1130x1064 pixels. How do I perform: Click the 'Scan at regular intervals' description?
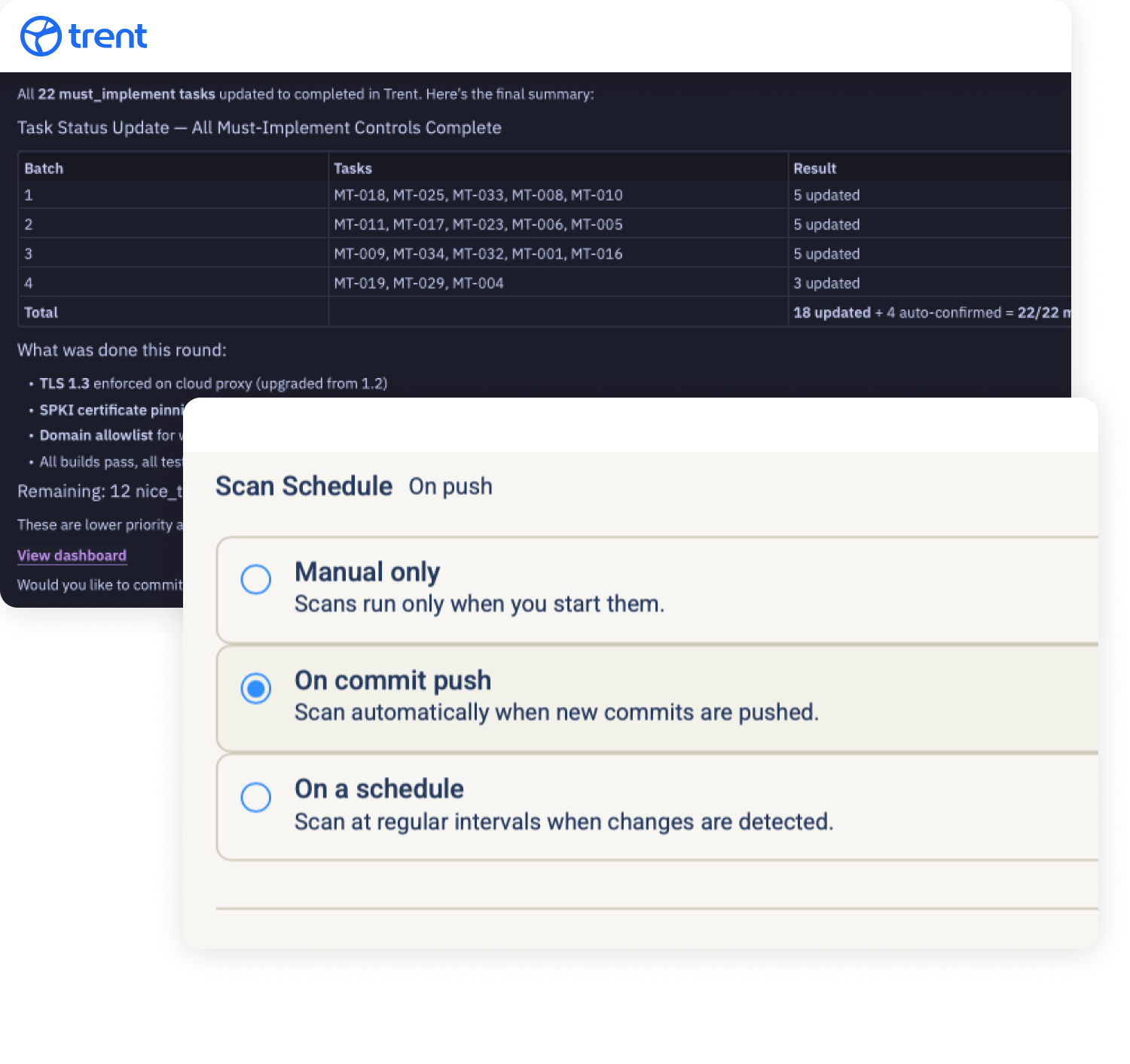click(563, 822)
